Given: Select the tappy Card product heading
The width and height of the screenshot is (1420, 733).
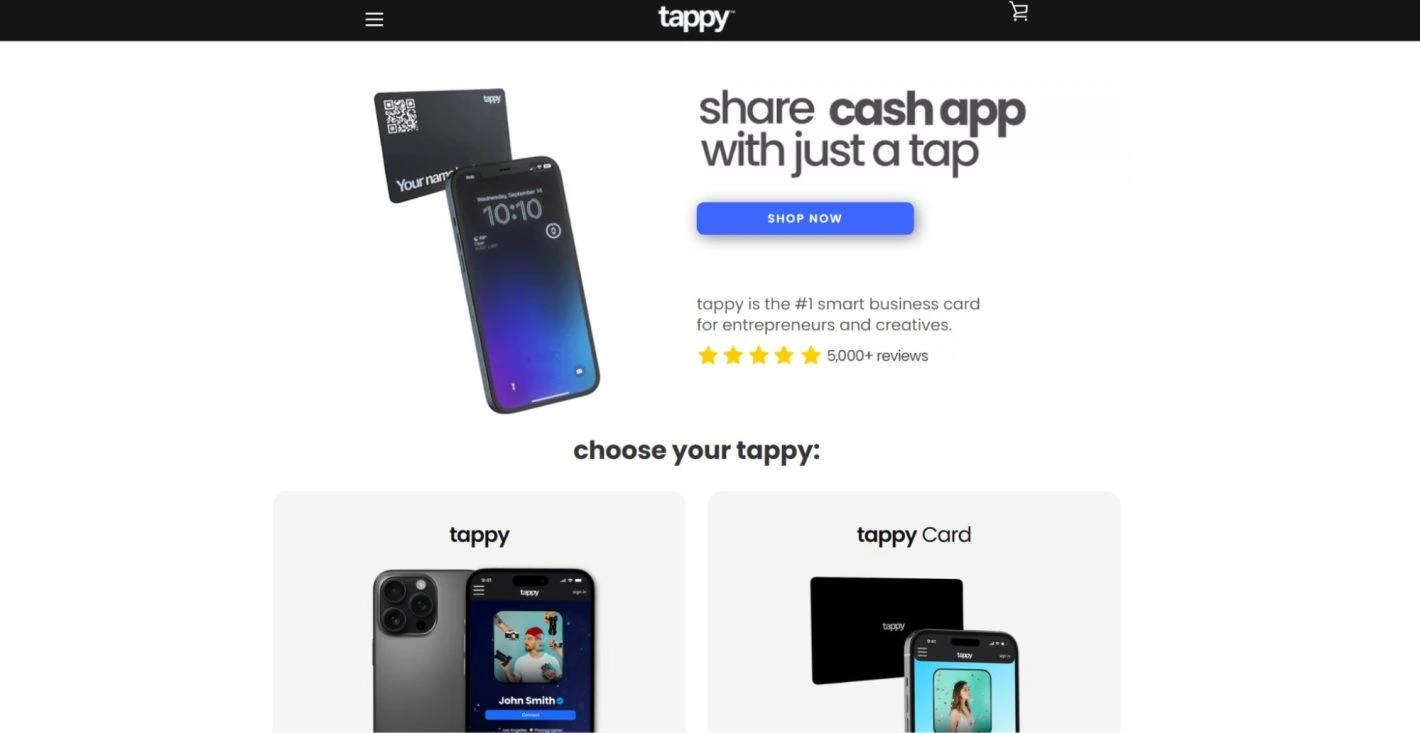Looking at the screenshot, I should [914, 536].
